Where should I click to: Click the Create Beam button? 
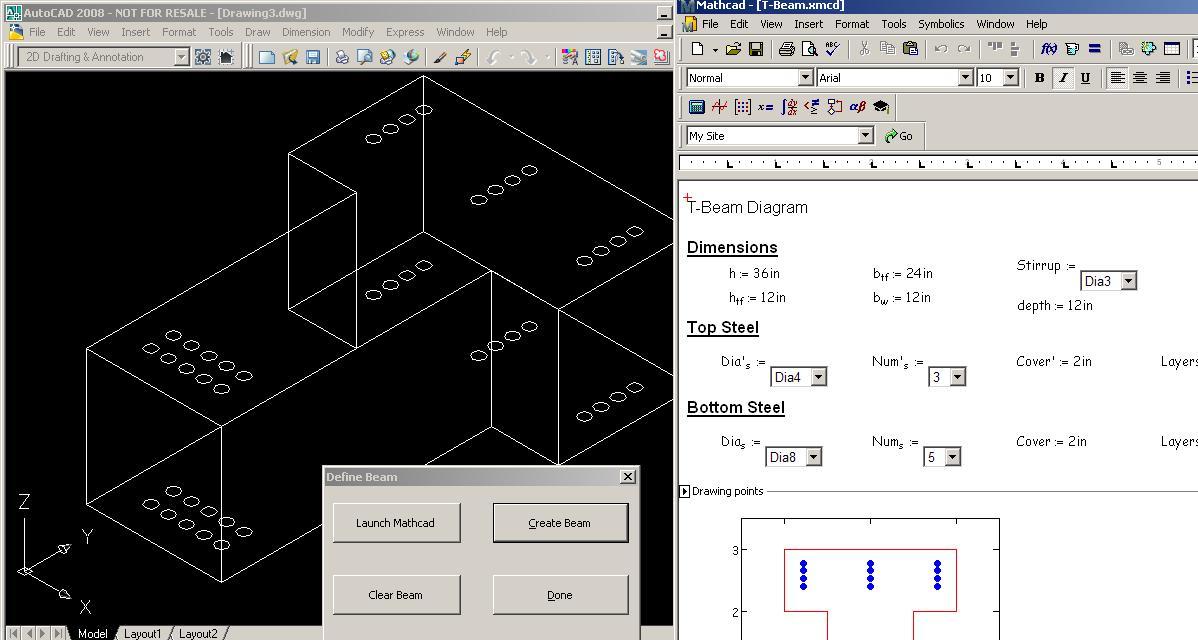(x=560, y=523)
